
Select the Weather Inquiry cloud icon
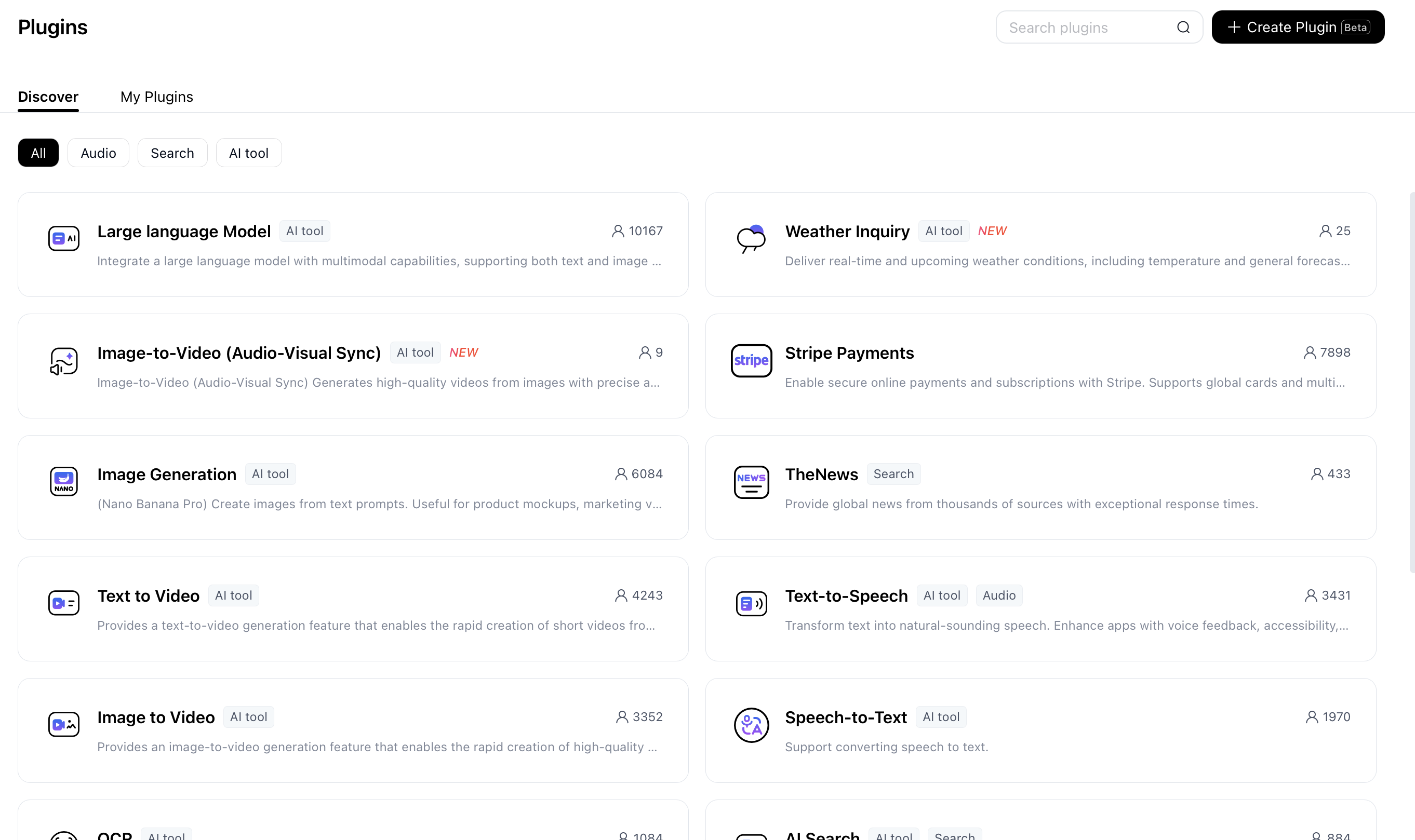tap(751, 239)
